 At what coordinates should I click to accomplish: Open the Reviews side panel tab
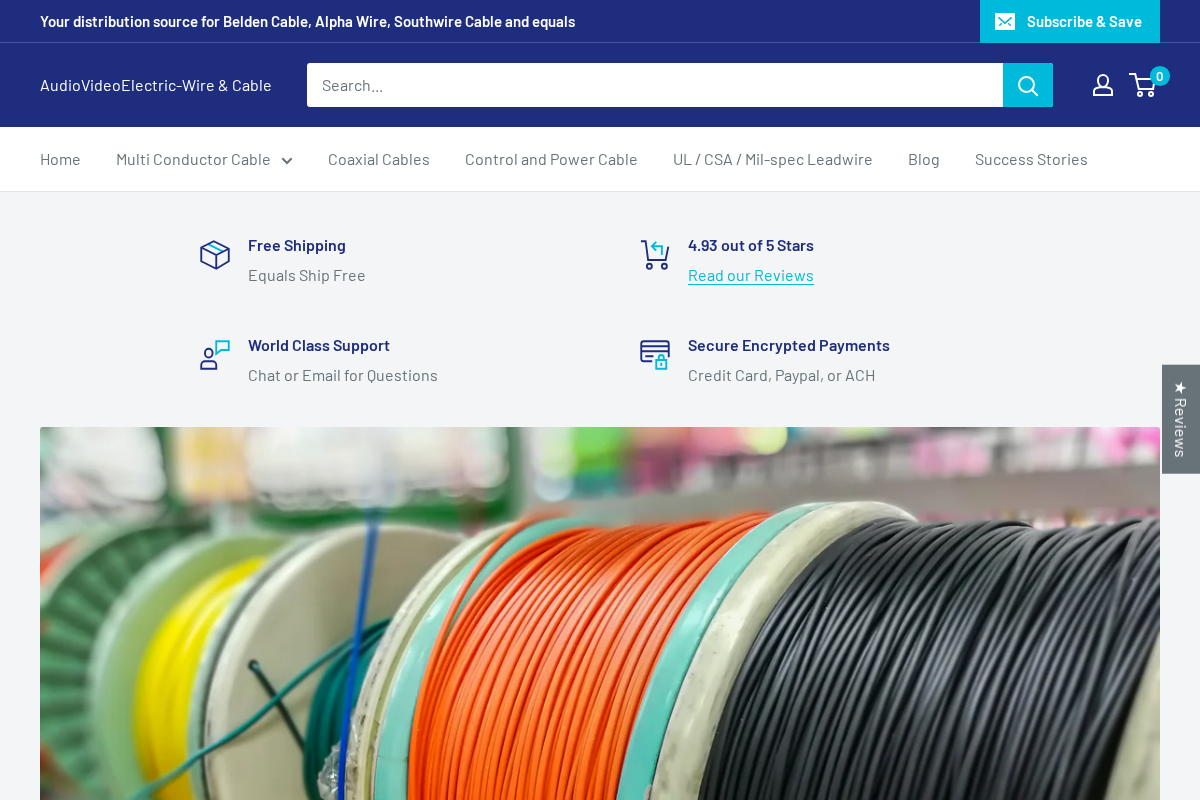pos(1179,419)
